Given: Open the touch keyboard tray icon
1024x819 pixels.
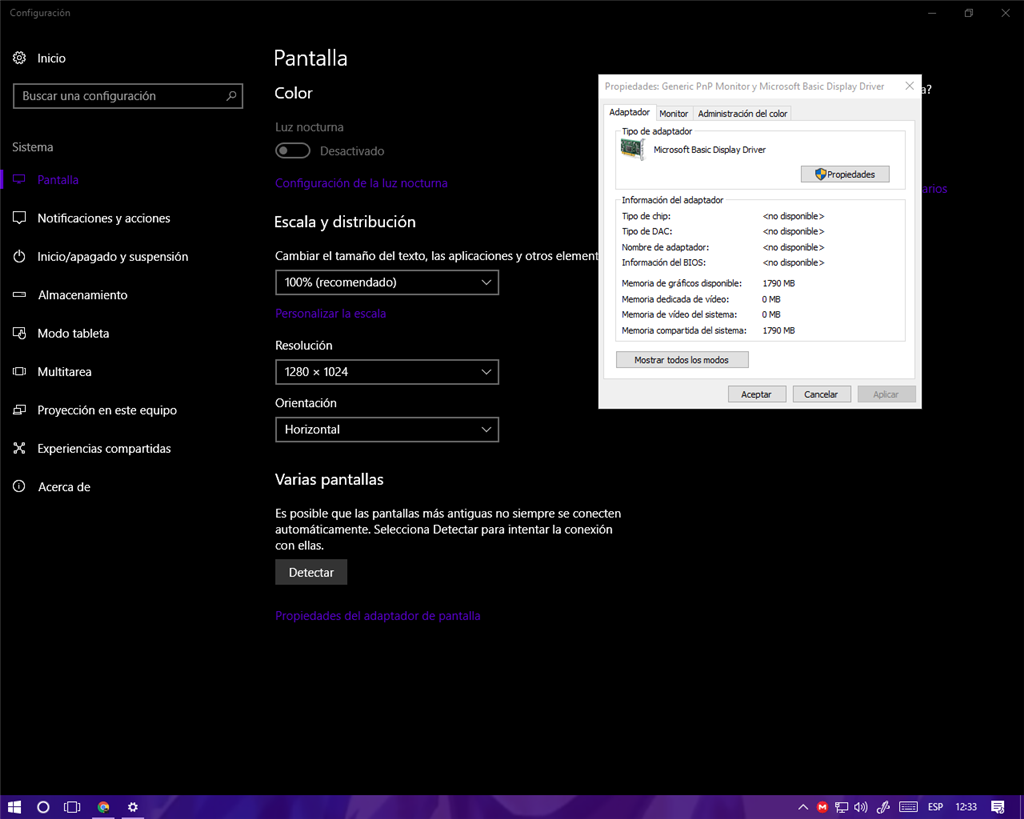Looking at the screenshot, I should tap(908, 807).
